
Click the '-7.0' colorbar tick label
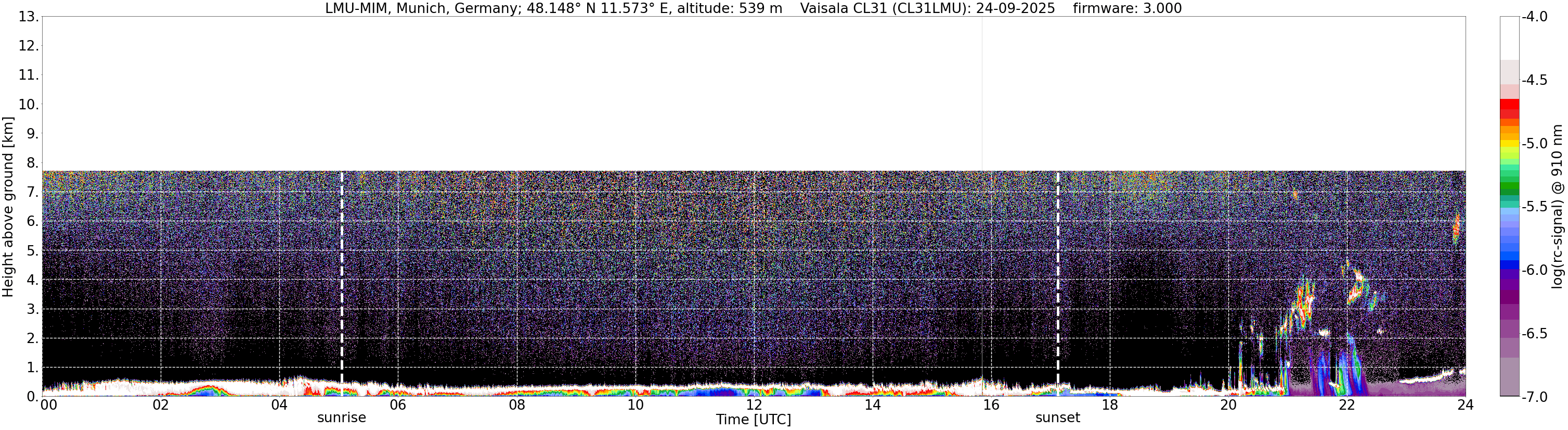click(x=1535, y=397)
